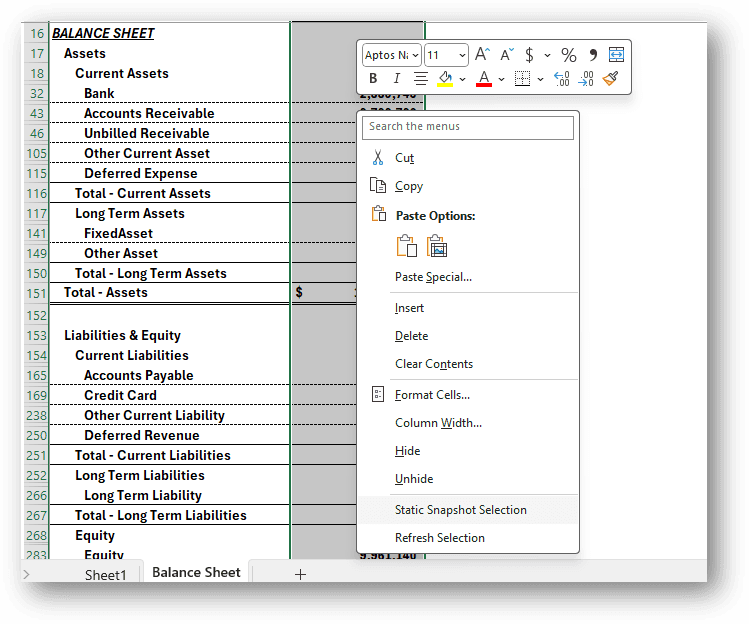Click the Merge and Center icon
This screenshot has height=624, width=749.
point(616,54)
